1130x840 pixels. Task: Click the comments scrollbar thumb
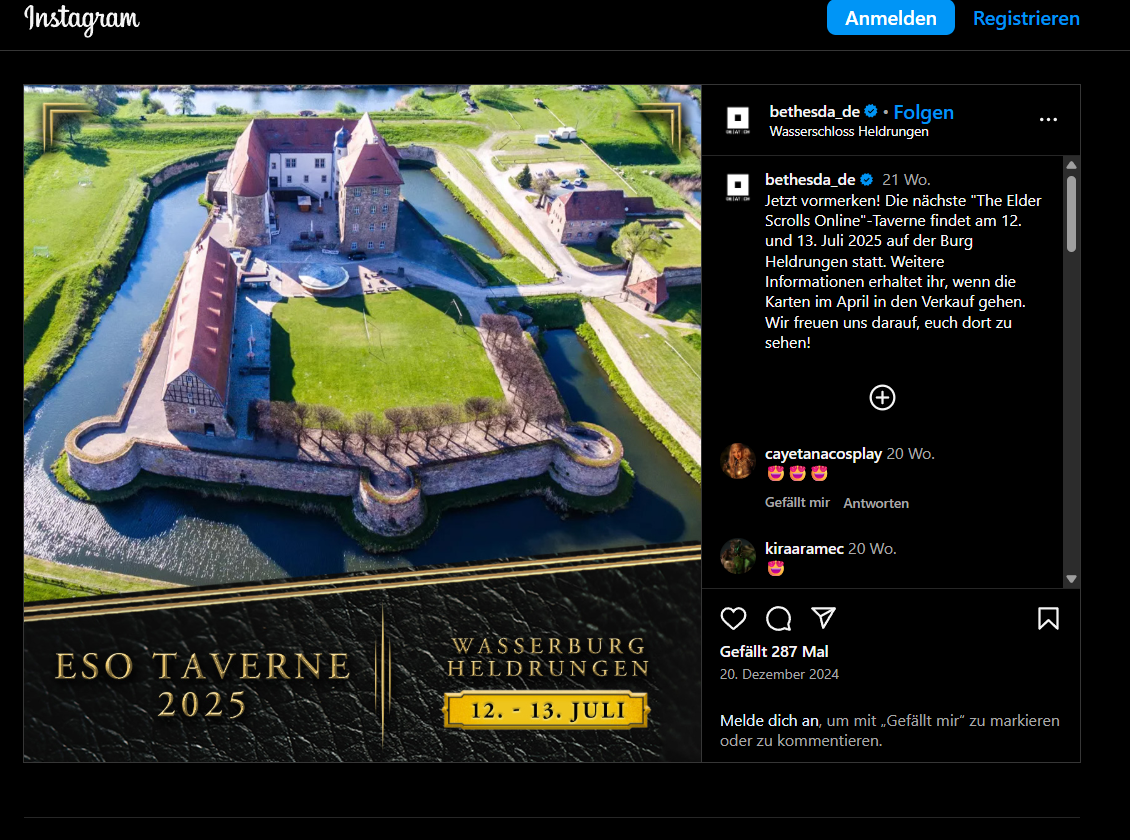[x=1072, y=213]
